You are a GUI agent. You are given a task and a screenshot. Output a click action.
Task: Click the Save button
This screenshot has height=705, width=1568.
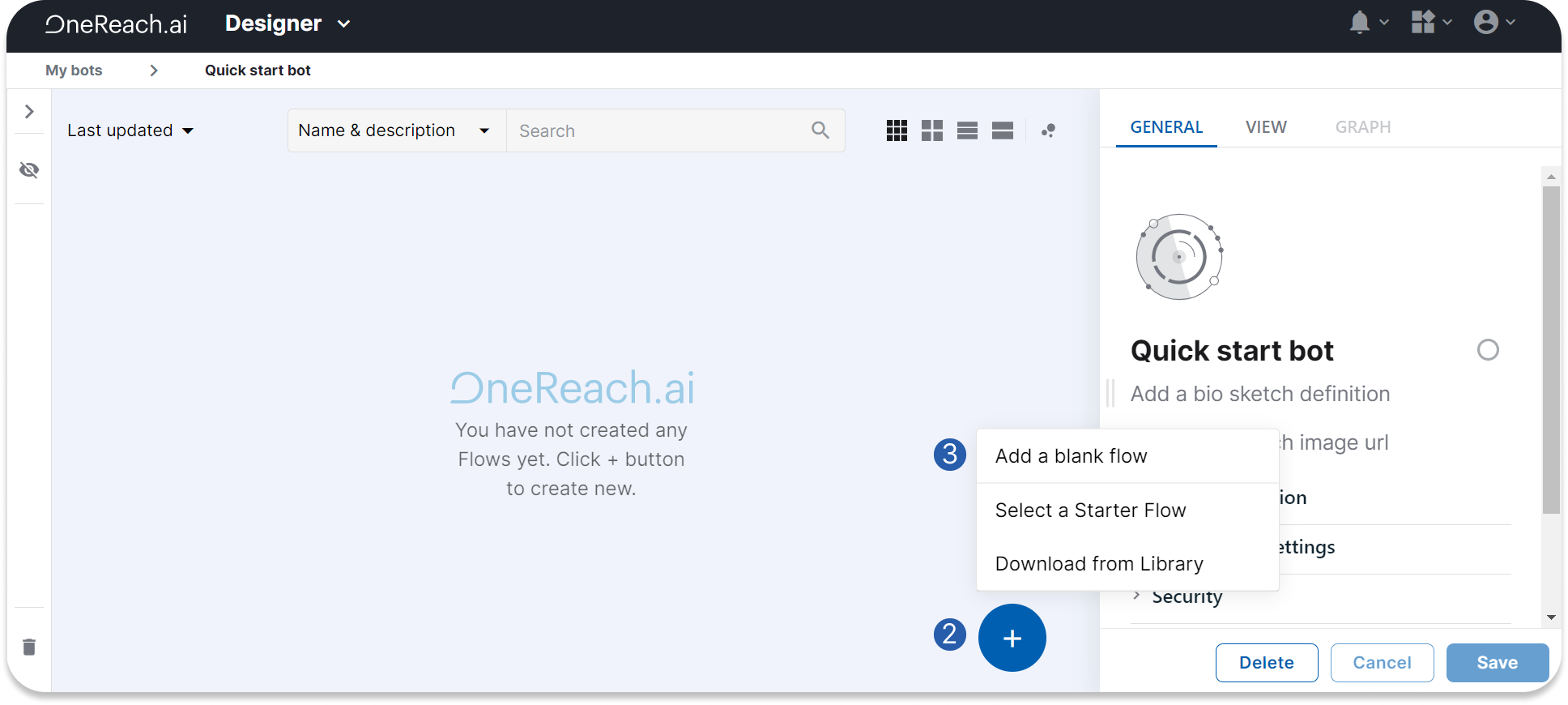tap(1497, 663)
